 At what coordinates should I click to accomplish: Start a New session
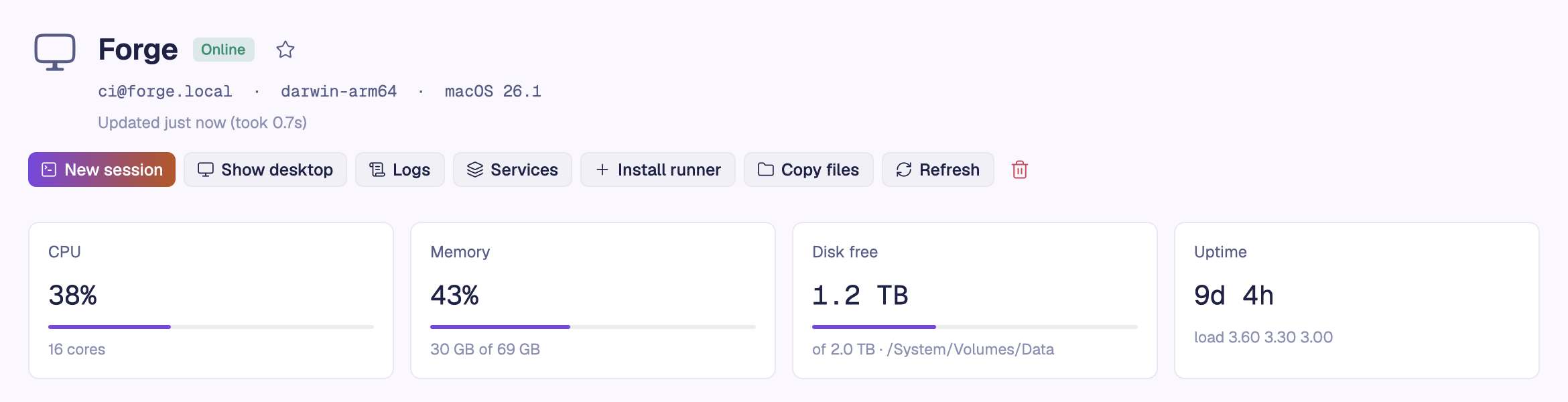click(x=102, y=170)
